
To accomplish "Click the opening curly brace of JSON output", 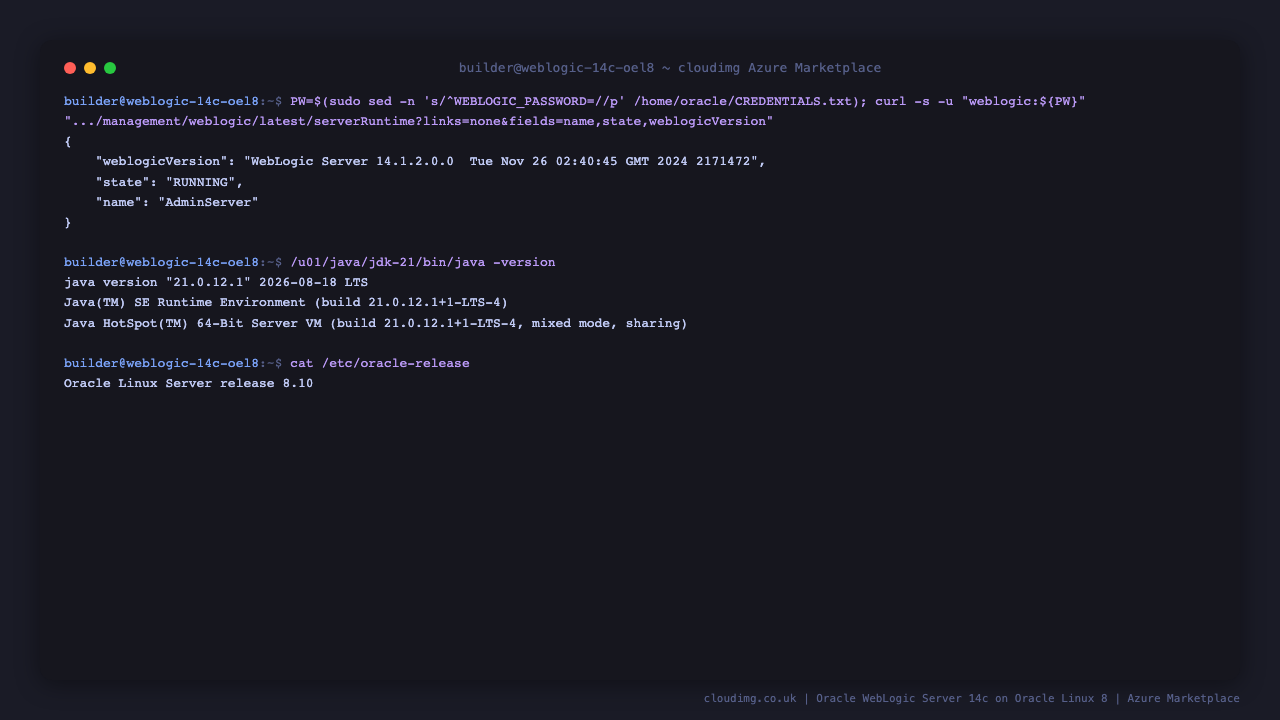I will [68, 141].
